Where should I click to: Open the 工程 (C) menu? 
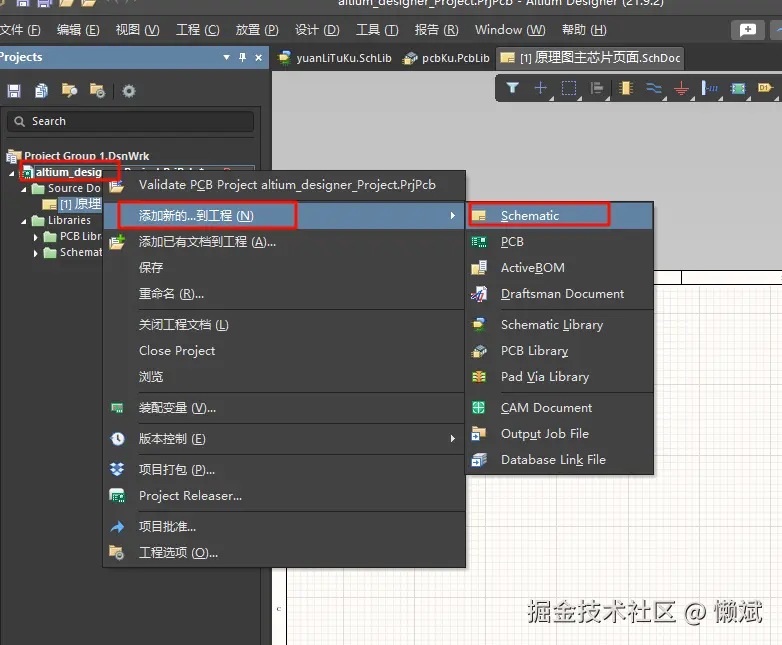[197, 30]
